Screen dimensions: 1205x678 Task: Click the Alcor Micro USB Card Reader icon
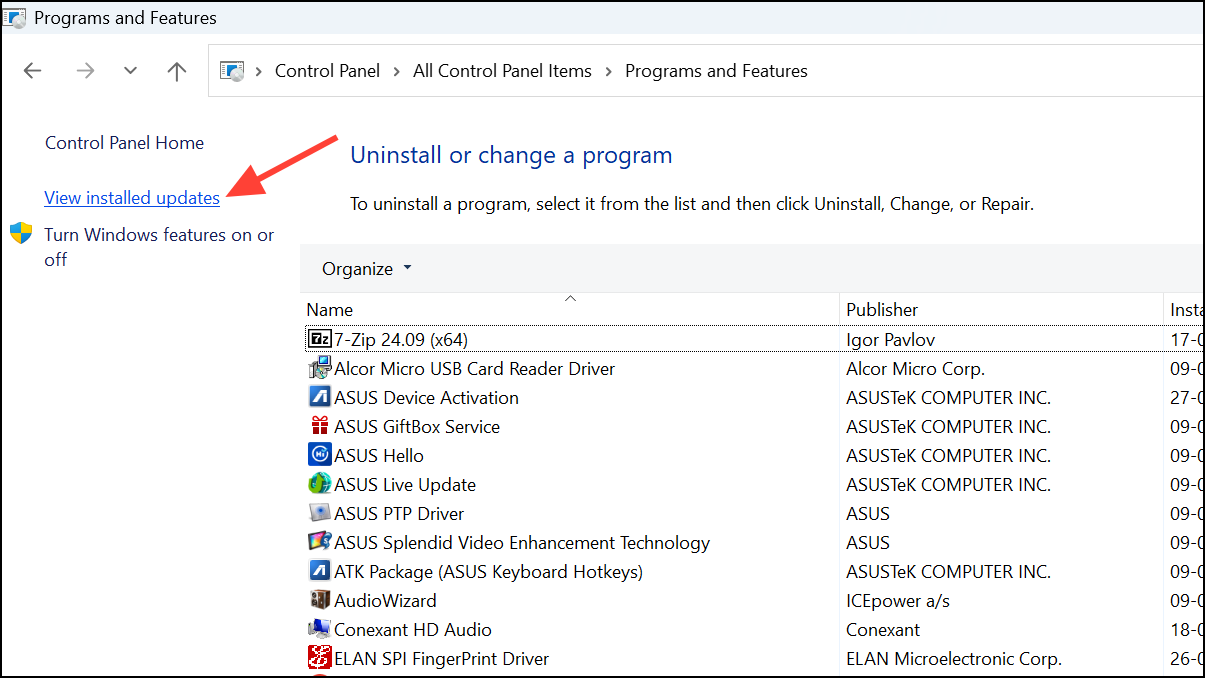[319, 368]
